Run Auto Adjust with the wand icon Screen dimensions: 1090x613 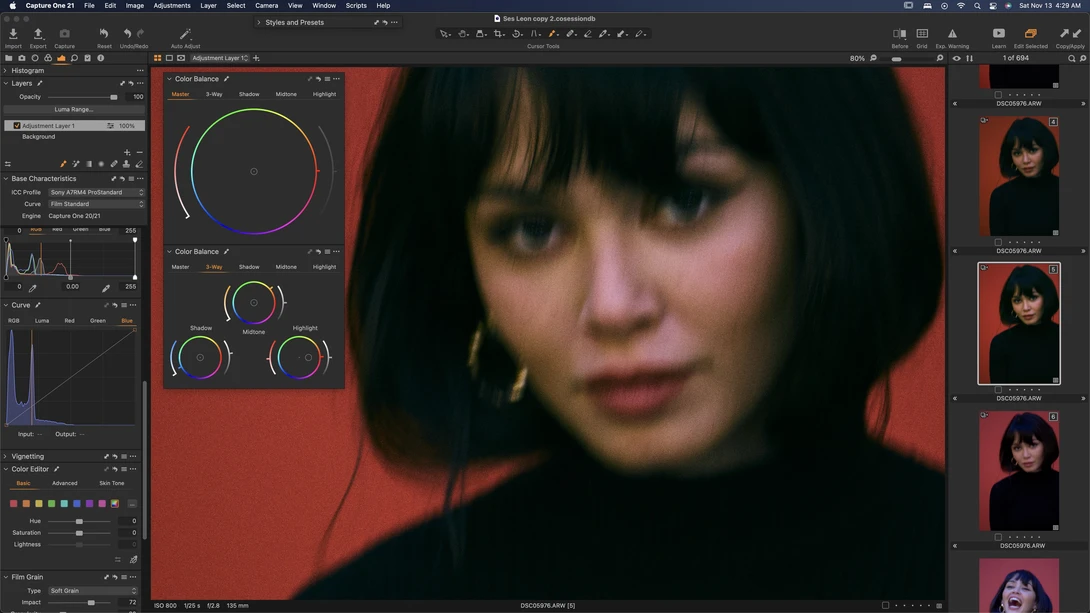click(x=185, y=33)
